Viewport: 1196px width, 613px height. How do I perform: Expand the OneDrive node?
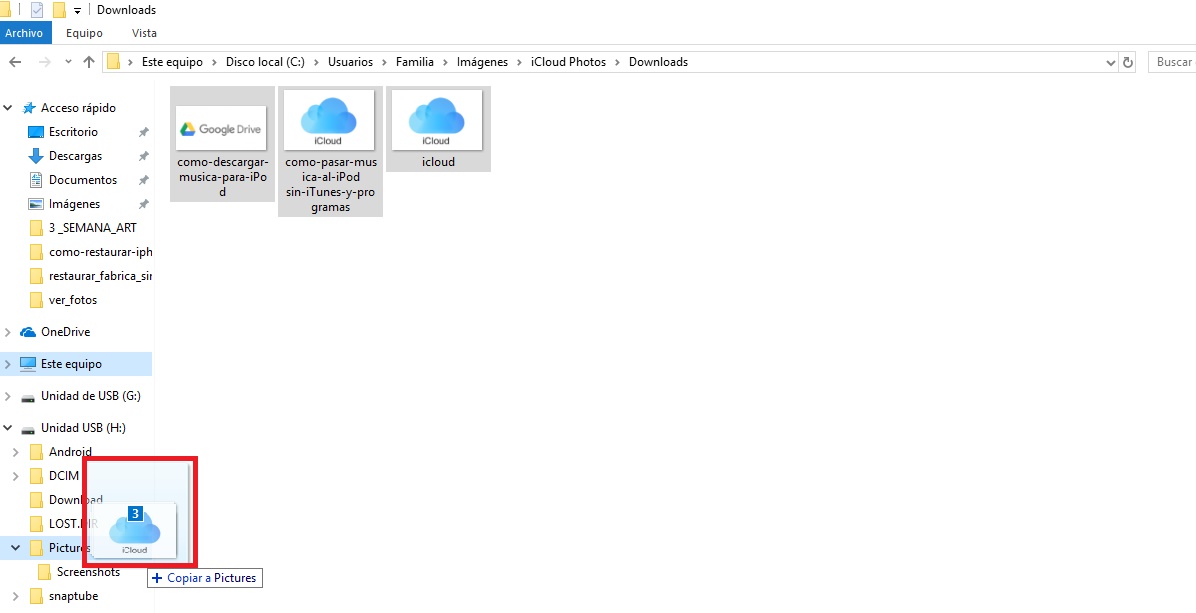tap(8, 332)
